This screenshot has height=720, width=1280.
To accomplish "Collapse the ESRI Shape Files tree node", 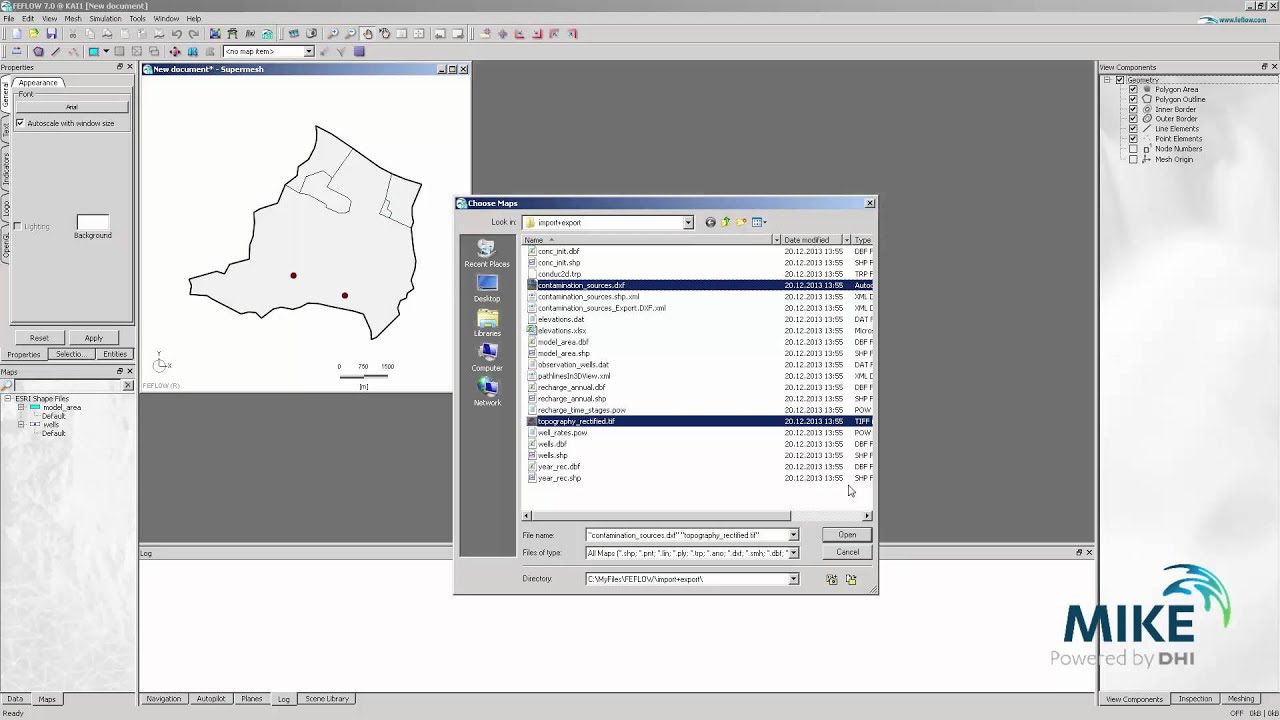I will pos(8,398).
